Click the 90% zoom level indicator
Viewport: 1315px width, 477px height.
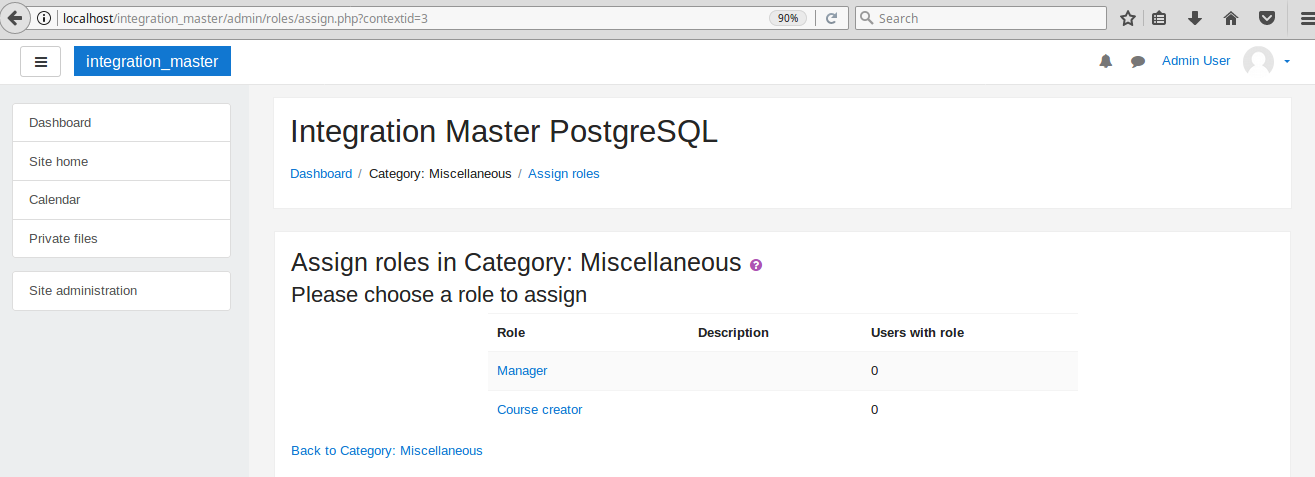coord(788,18)
